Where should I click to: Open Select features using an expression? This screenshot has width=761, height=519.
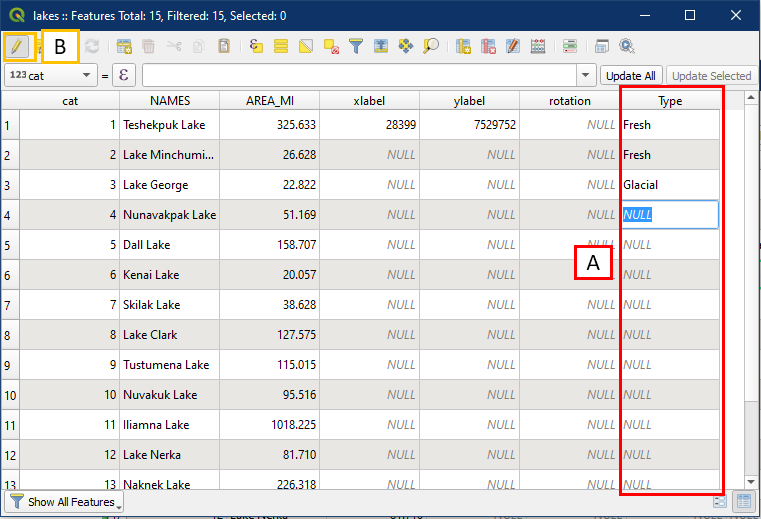coord(256,46)
